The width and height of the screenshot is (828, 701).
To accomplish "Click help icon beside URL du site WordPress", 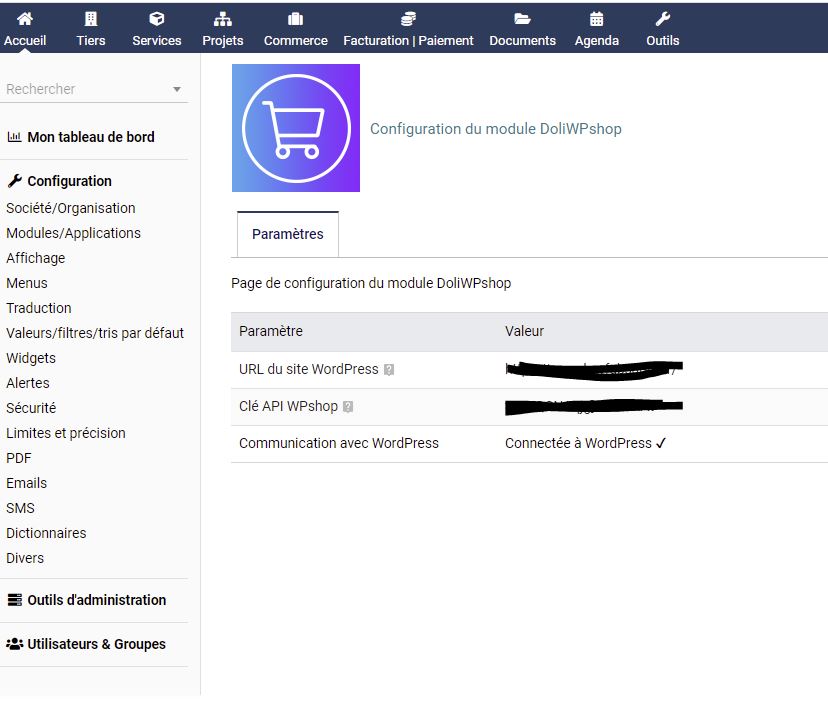I will click(x=389, y=370).
